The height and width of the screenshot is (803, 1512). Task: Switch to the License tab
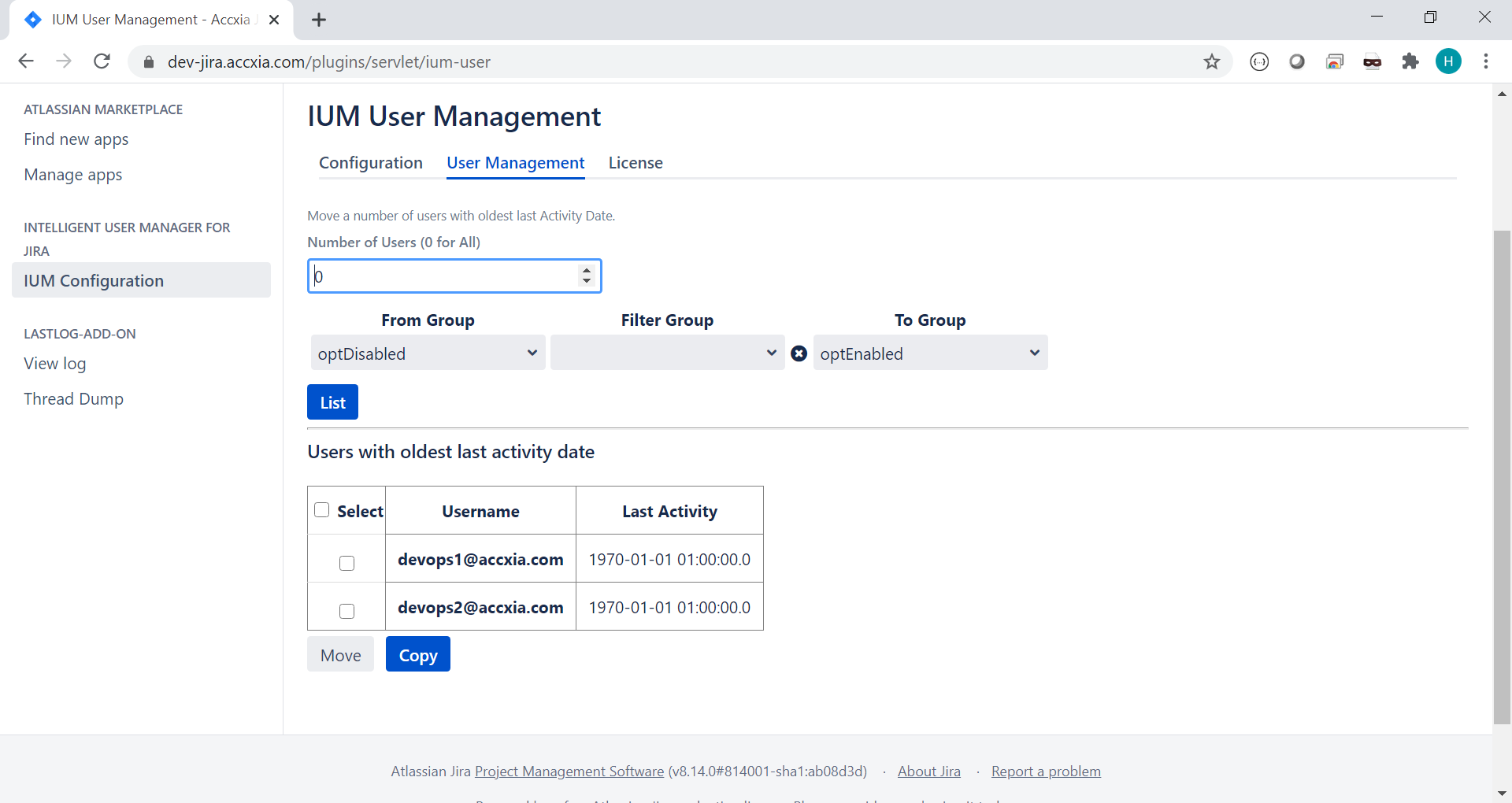click(x=635, y=163)
